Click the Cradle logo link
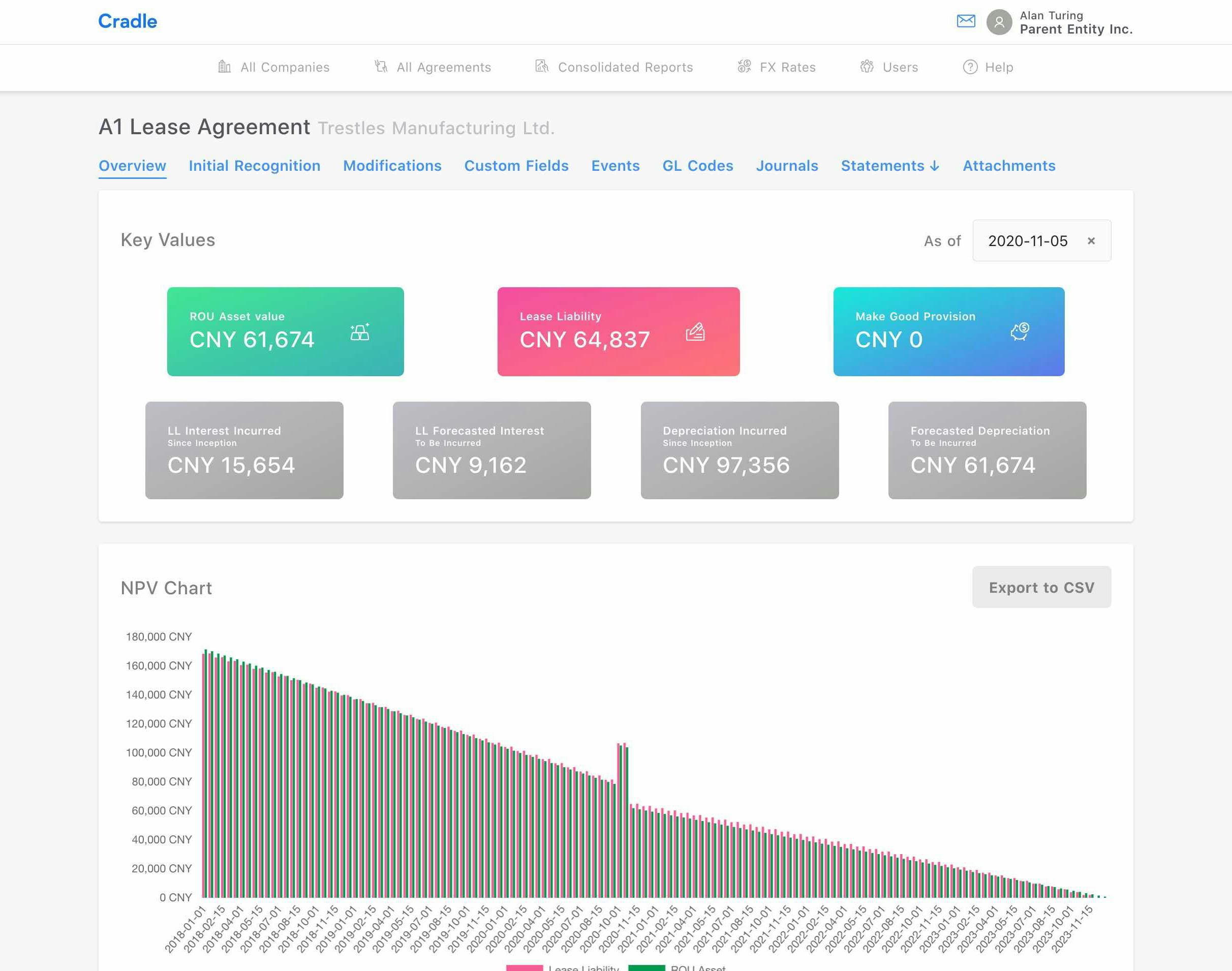The image size is (1232, 971). (x=128, y=21)
